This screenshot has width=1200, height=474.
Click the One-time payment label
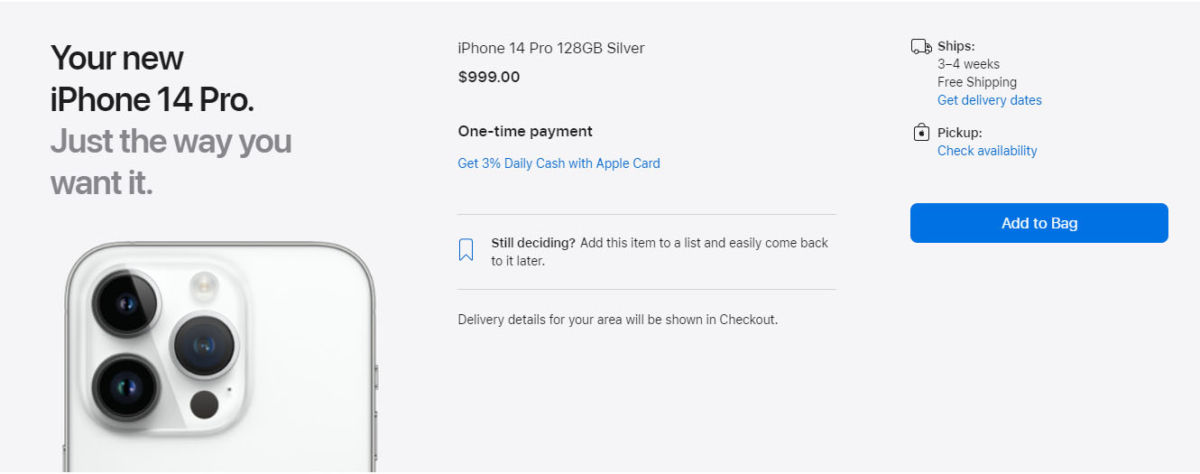525,131
